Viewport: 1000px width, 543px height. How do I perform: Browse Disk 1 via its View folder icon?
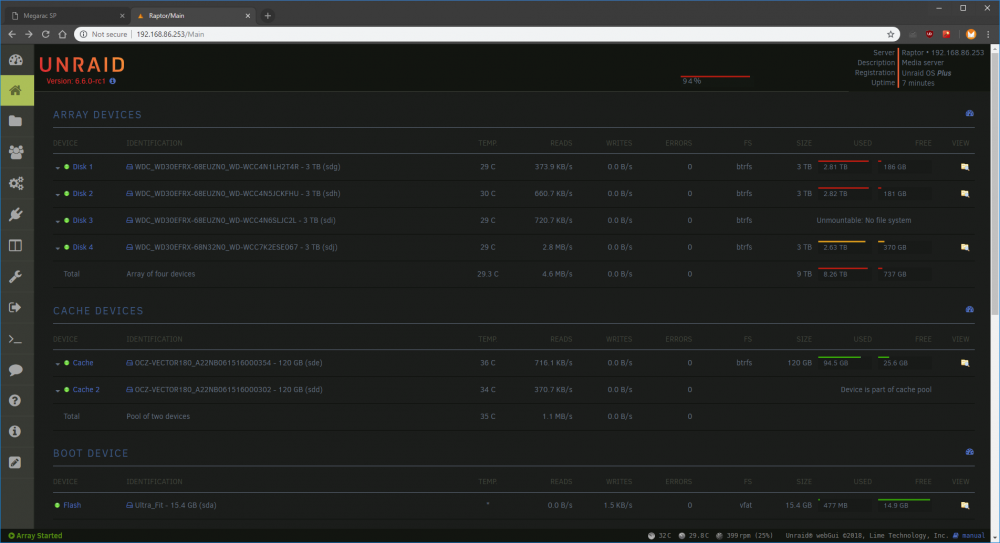[x=965, y=167]
